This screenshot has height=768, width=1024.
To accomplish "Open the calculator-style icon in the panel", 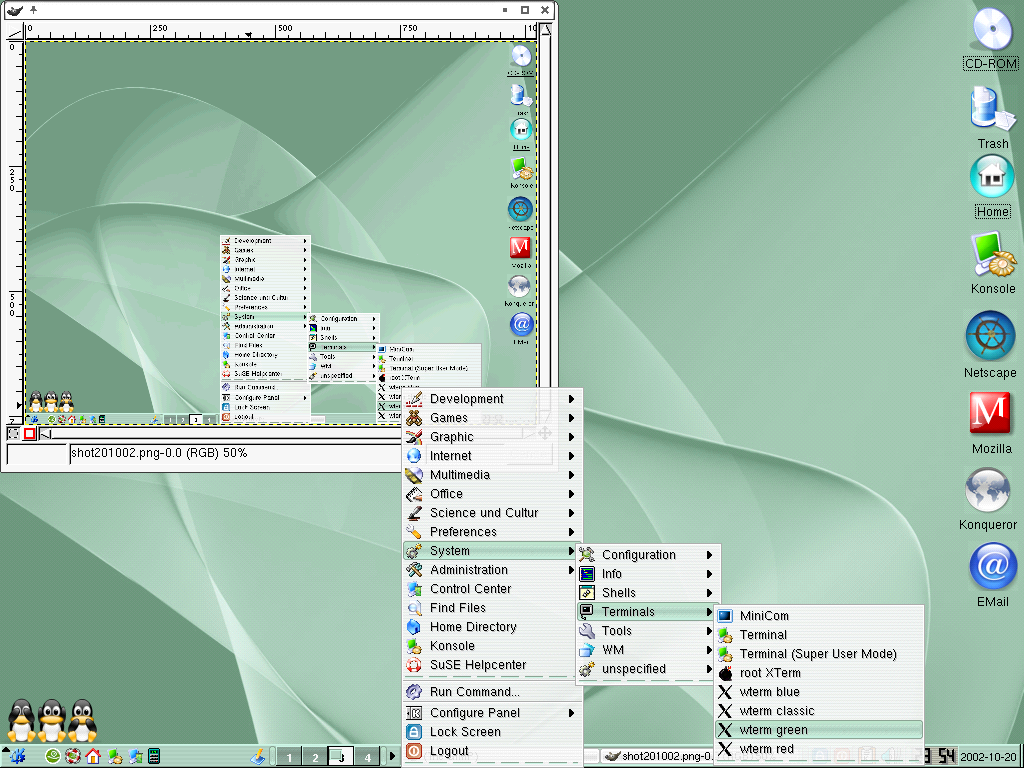I will 154,757.
